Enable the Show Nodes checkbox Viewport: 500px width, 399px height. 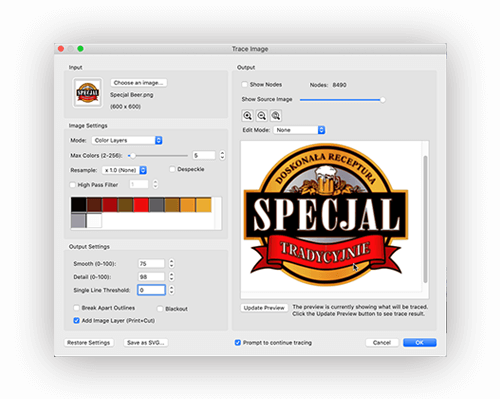coord(245,85)
